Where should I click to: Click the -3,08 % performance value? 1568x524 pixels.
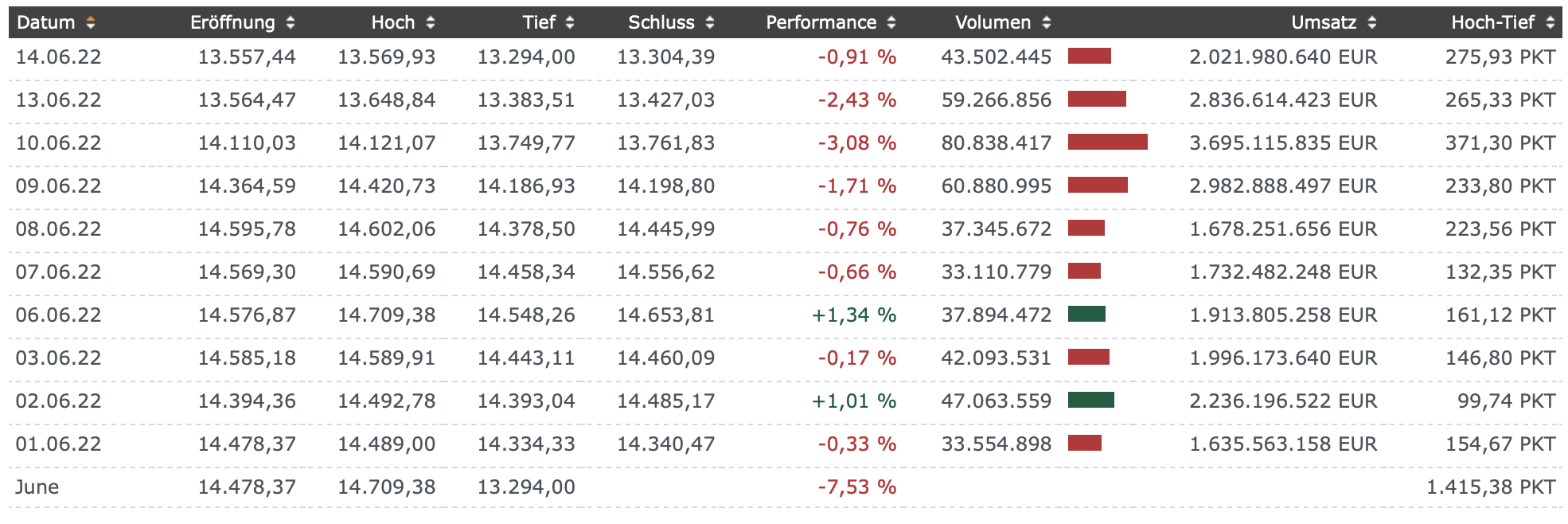coord(856,143)
